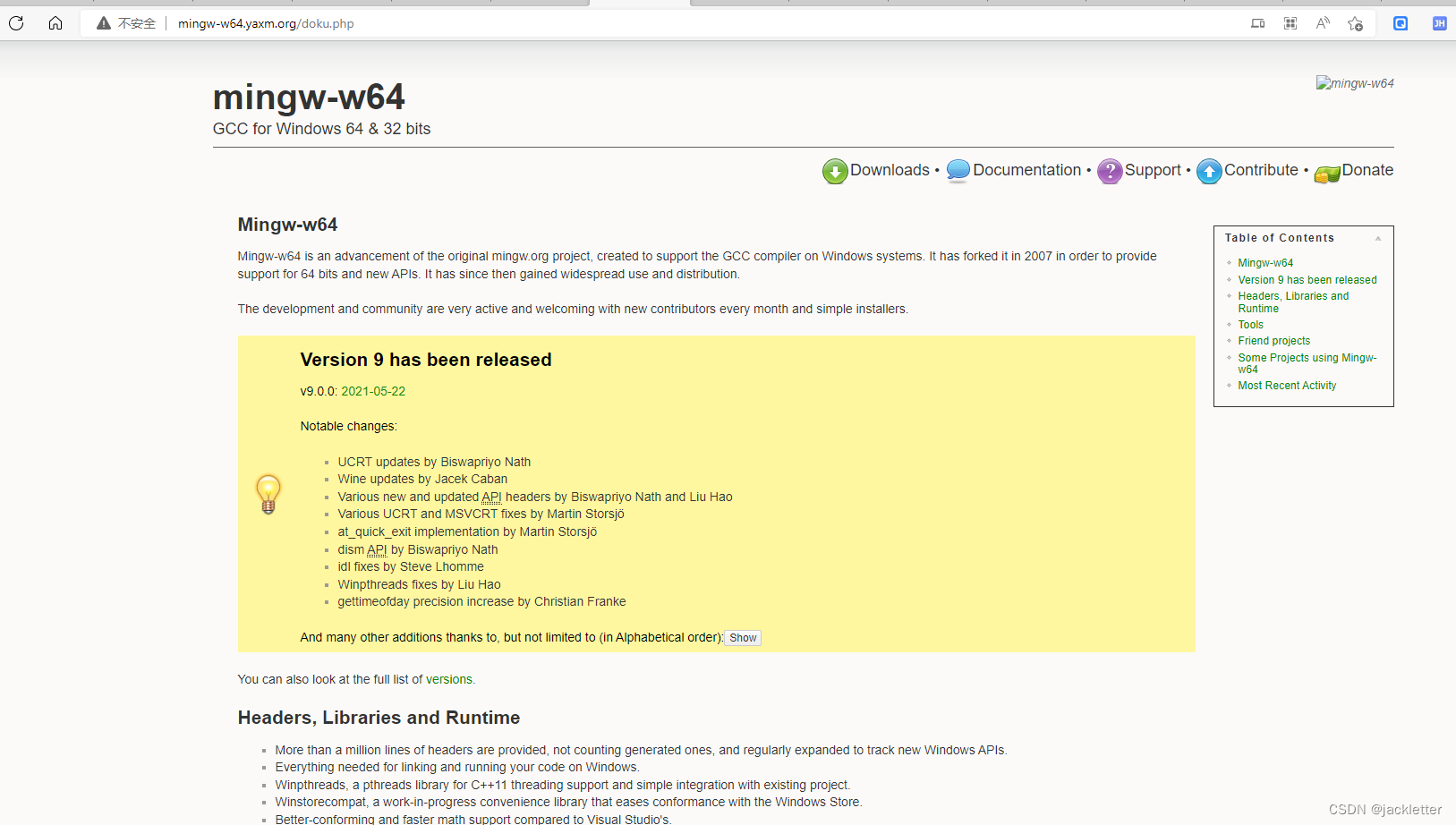The image size is (1456, 825).
Task: Open the versions link
Action: (x=450, y=679)
